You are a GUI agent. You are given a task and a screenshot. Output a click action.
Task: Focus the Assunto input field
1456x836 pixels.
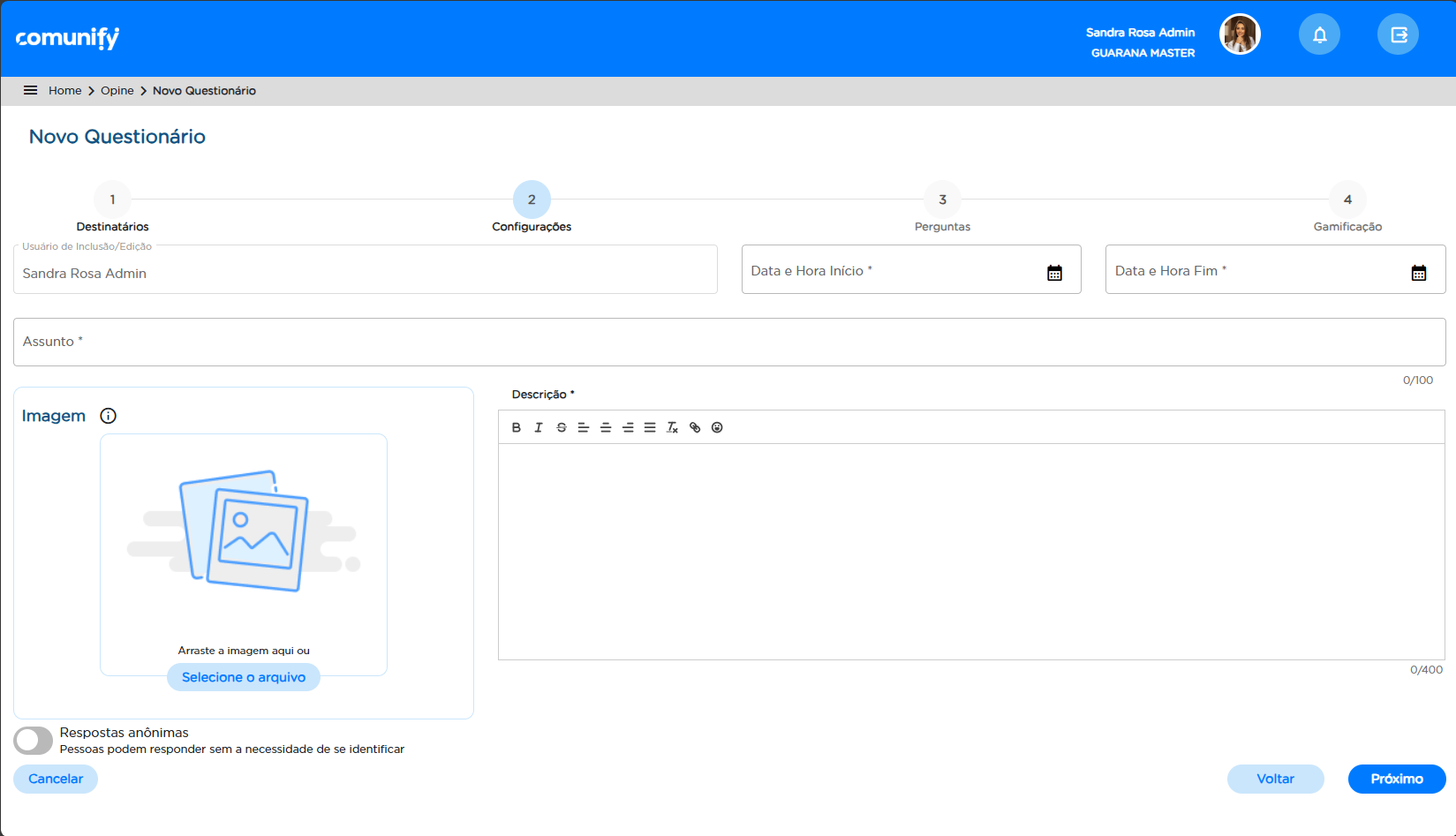[x=729, y=342]
